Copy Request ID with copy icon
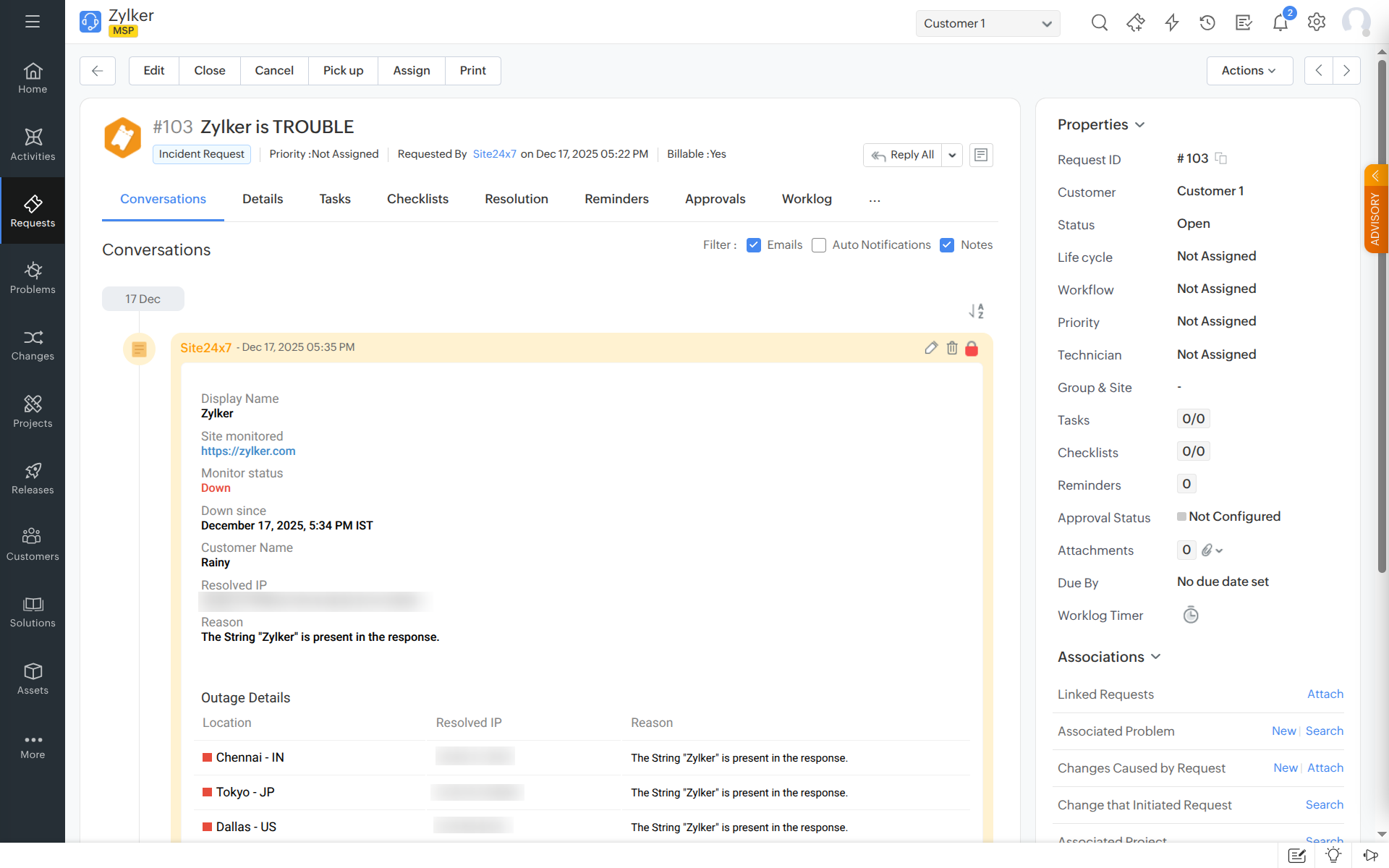 (1221, 158)
